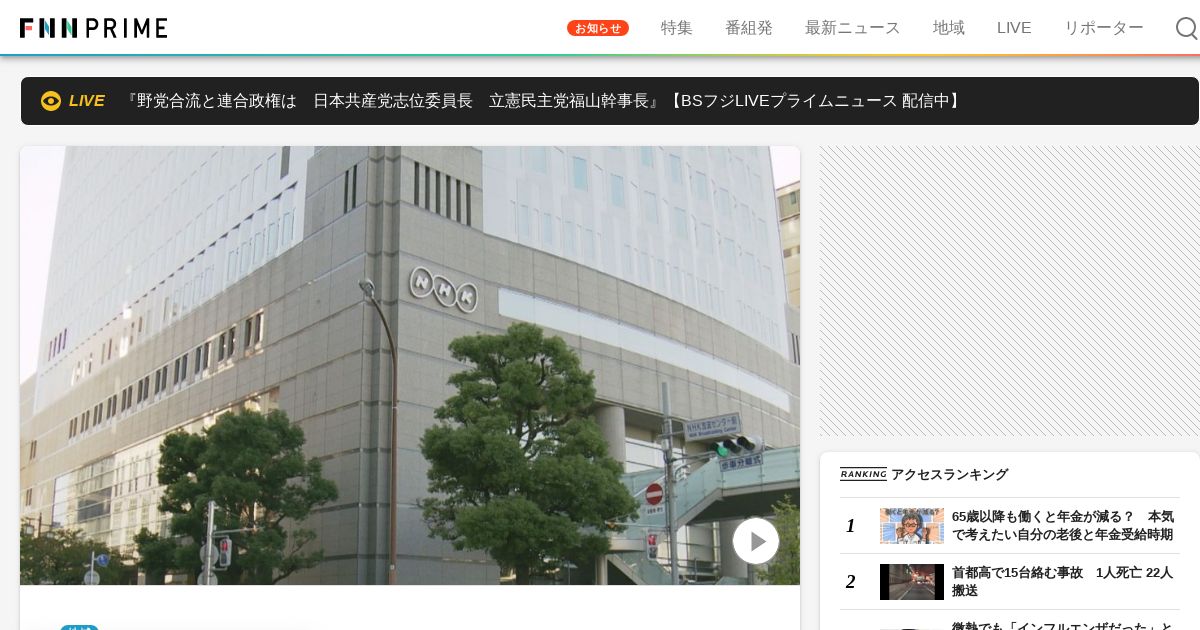Open ranking 1 article about 年金
Viewport: 1200px width, 630px height.
[x=1063, y=526]
